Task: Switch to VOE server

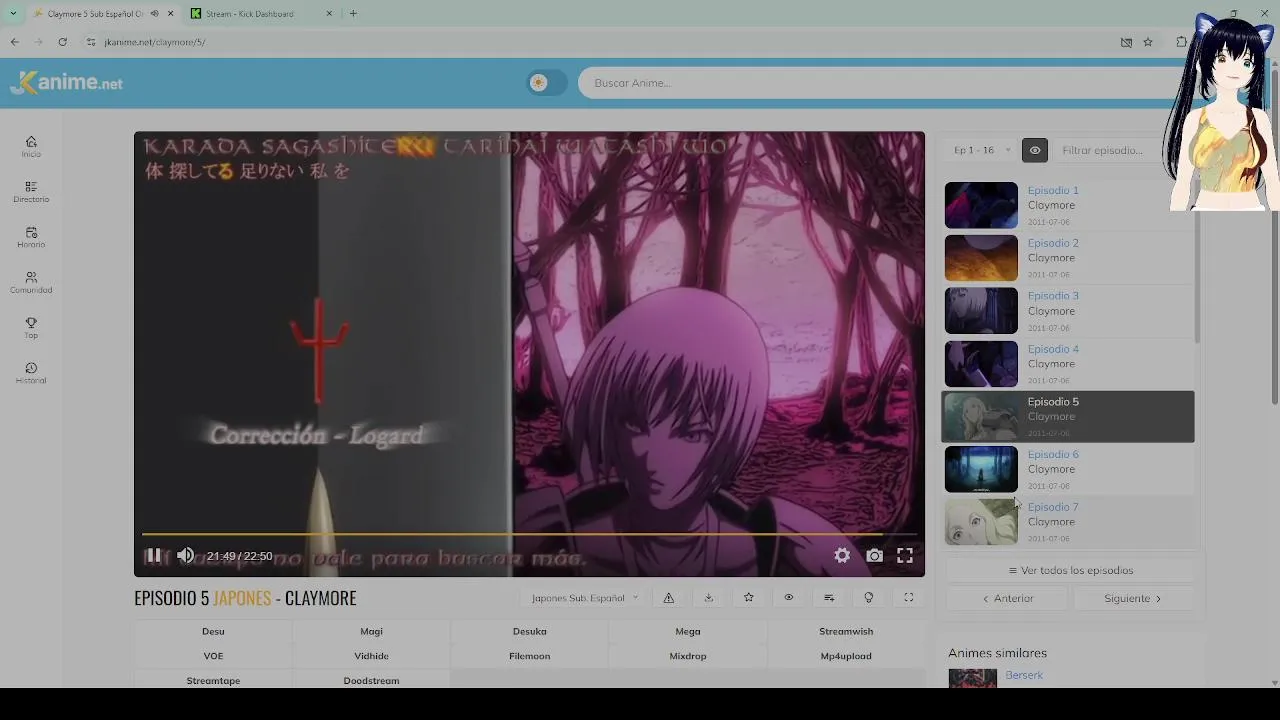Action: point(213,656)
